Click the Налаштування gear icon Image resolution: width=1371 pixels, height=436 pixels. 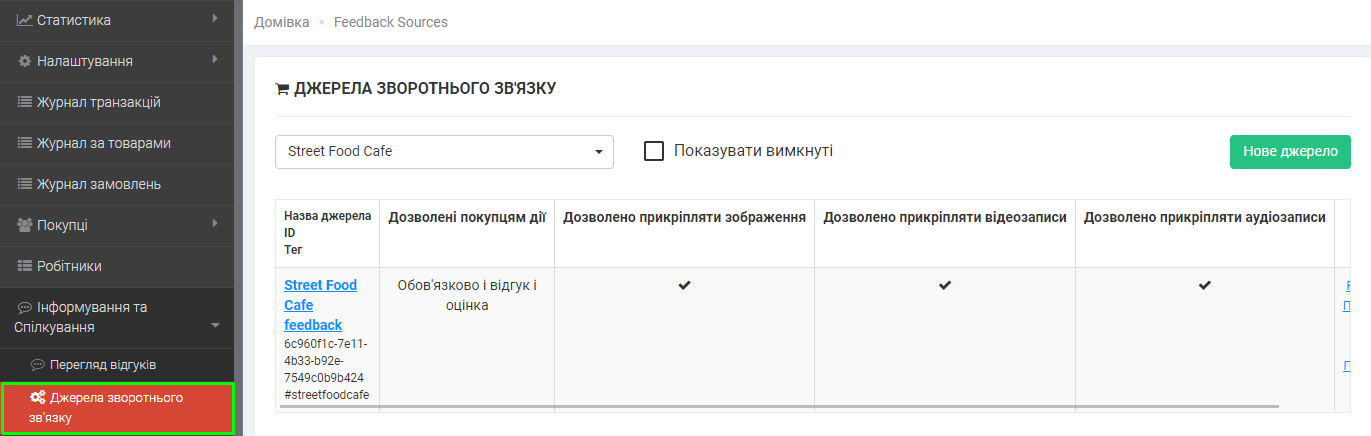(25, 61)
